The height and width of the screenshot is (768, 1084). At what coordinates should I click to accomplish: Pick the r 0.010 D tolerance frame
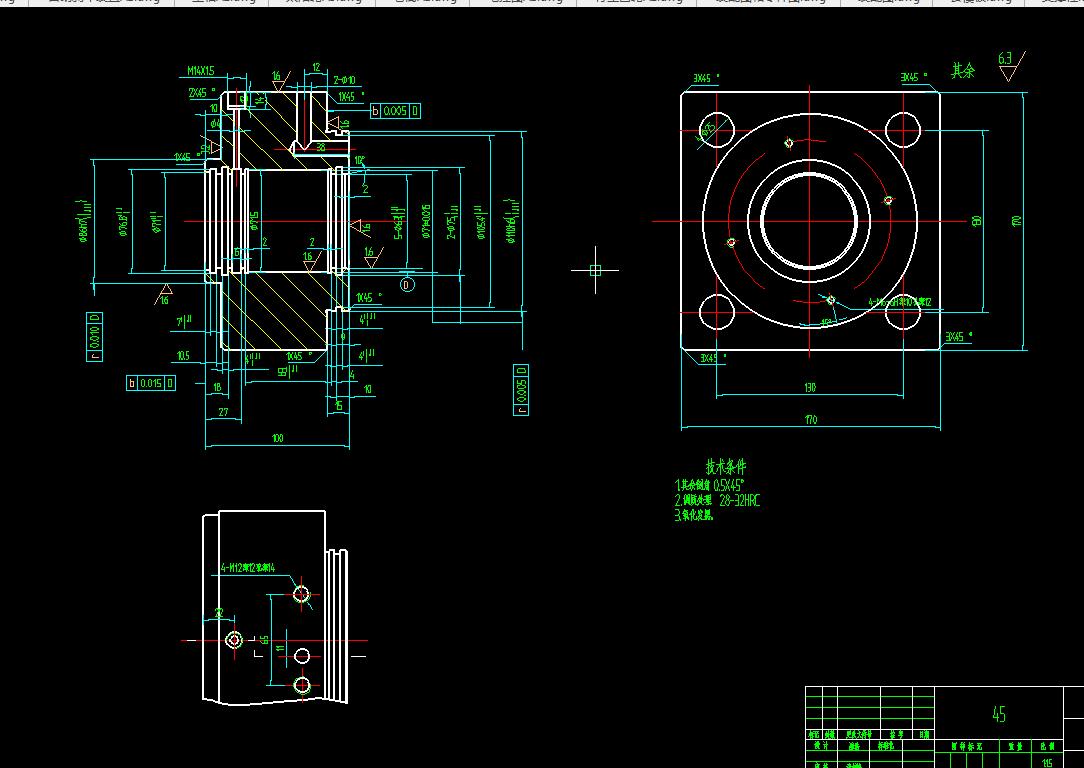pos(95,337)
